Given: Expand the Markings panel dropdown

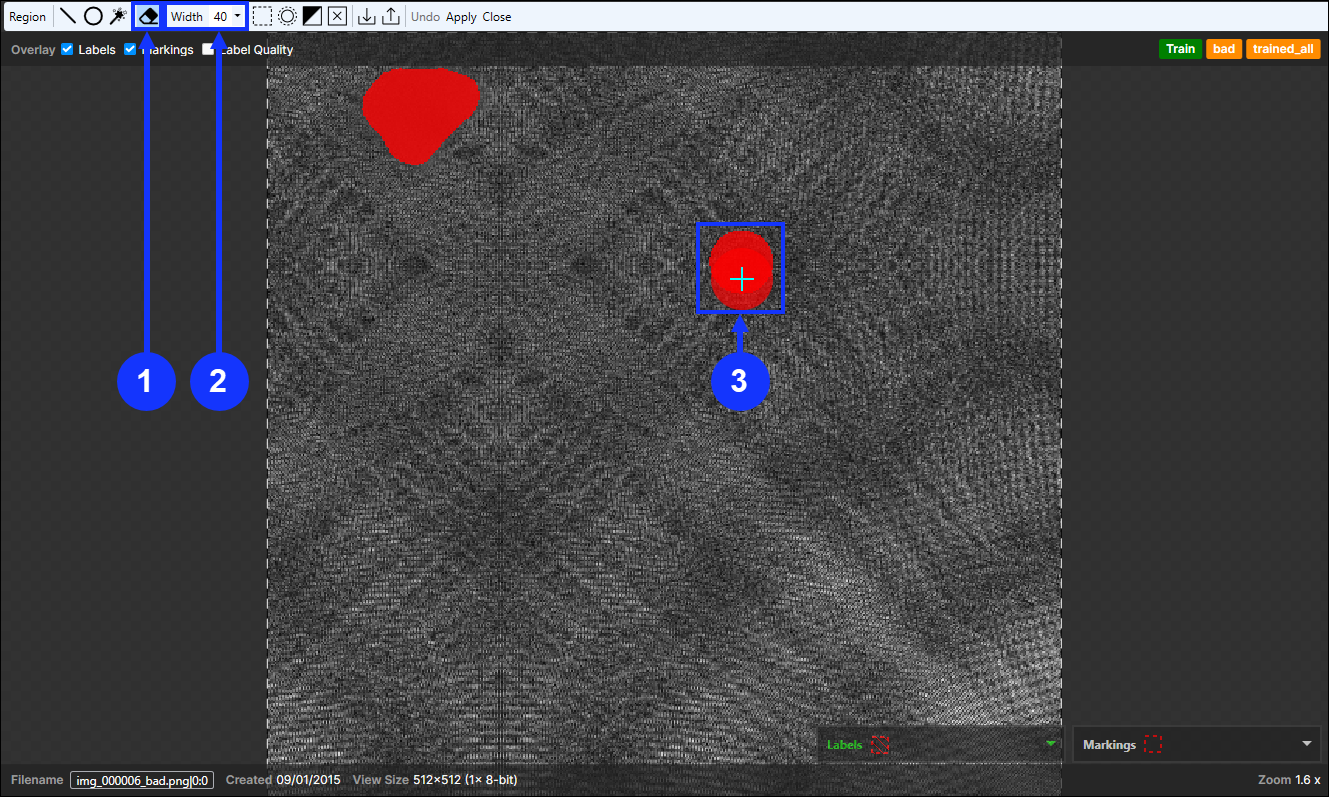Looking at the screenshot, I should tap(1306, 744).
